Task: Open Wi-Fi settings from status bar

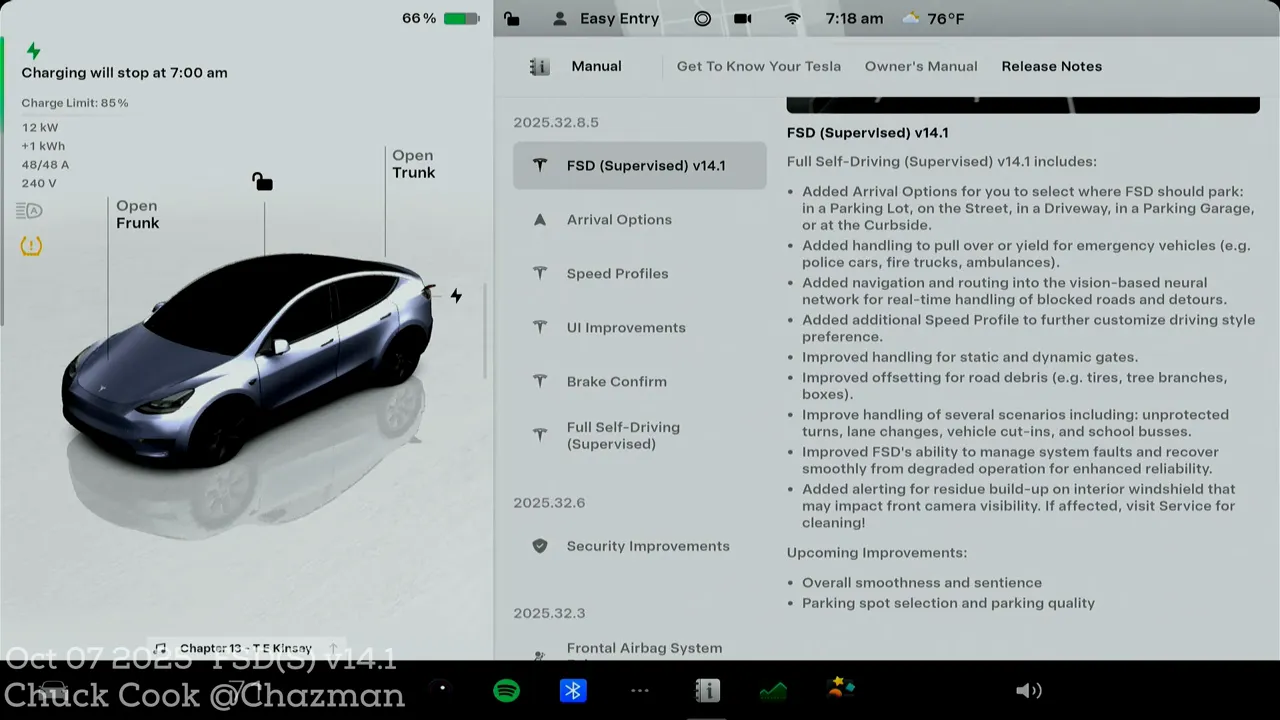Action: [x=792, y=19]
